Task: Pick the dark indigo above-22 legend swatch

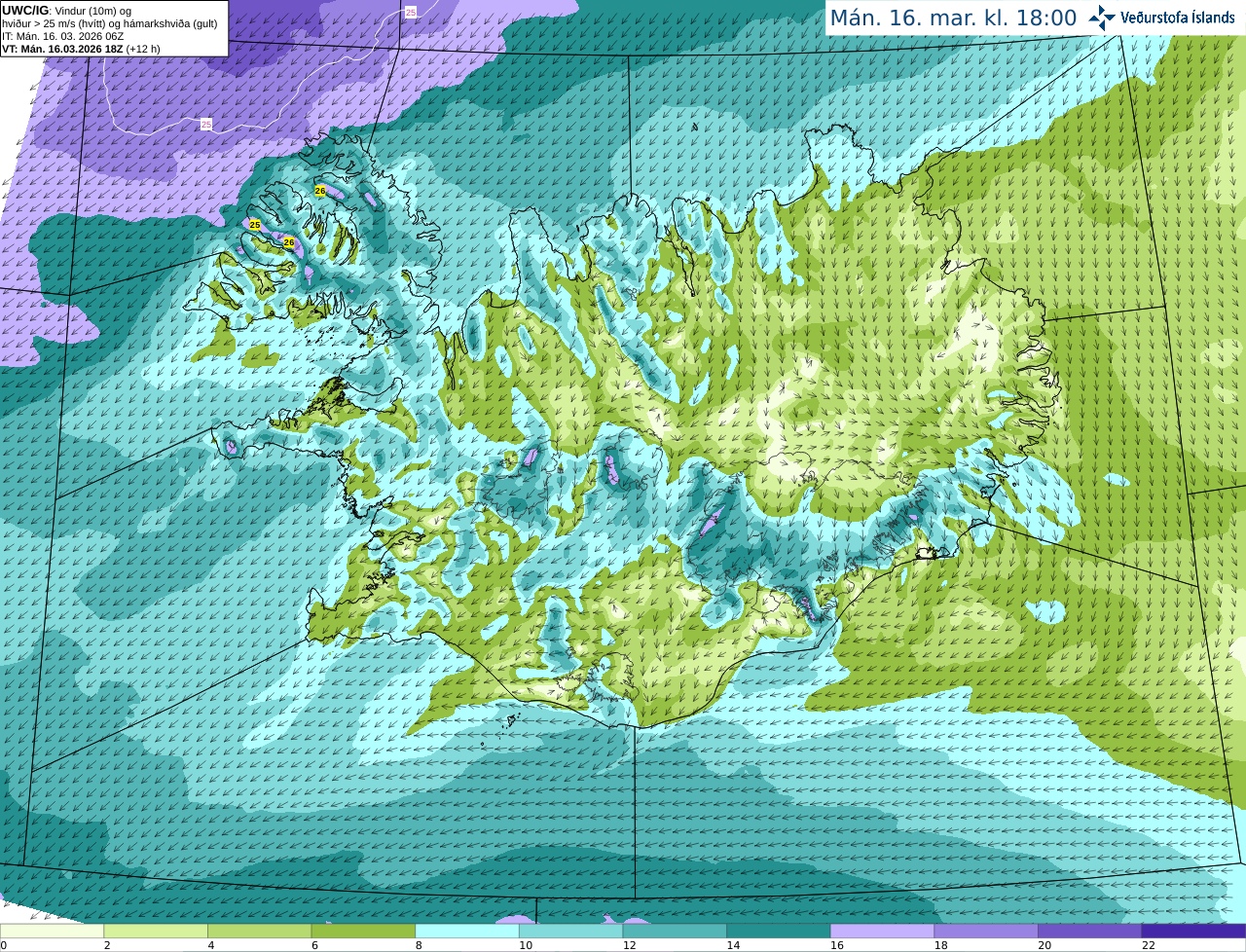Action: [x=1193, y=931]
